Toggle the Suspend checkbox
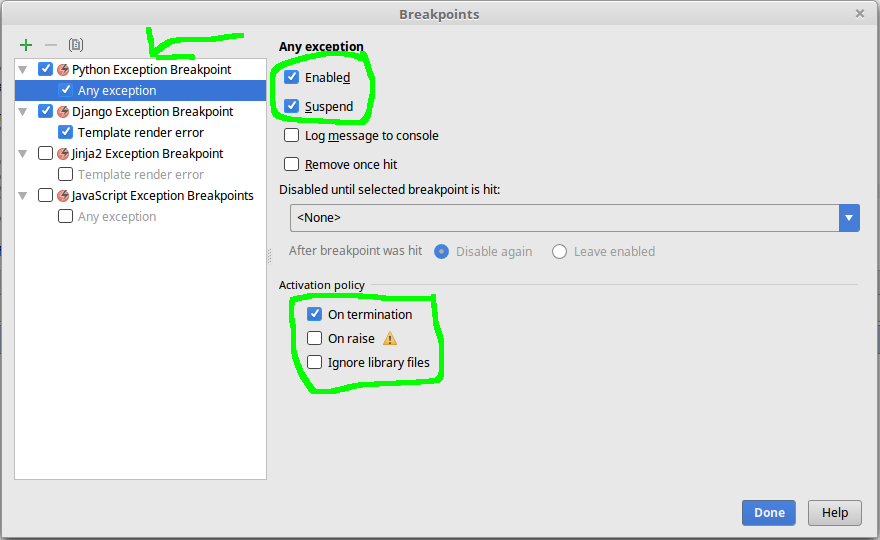Image resolution: width=880 pixels, height=540 pixels. pos(292,106)
